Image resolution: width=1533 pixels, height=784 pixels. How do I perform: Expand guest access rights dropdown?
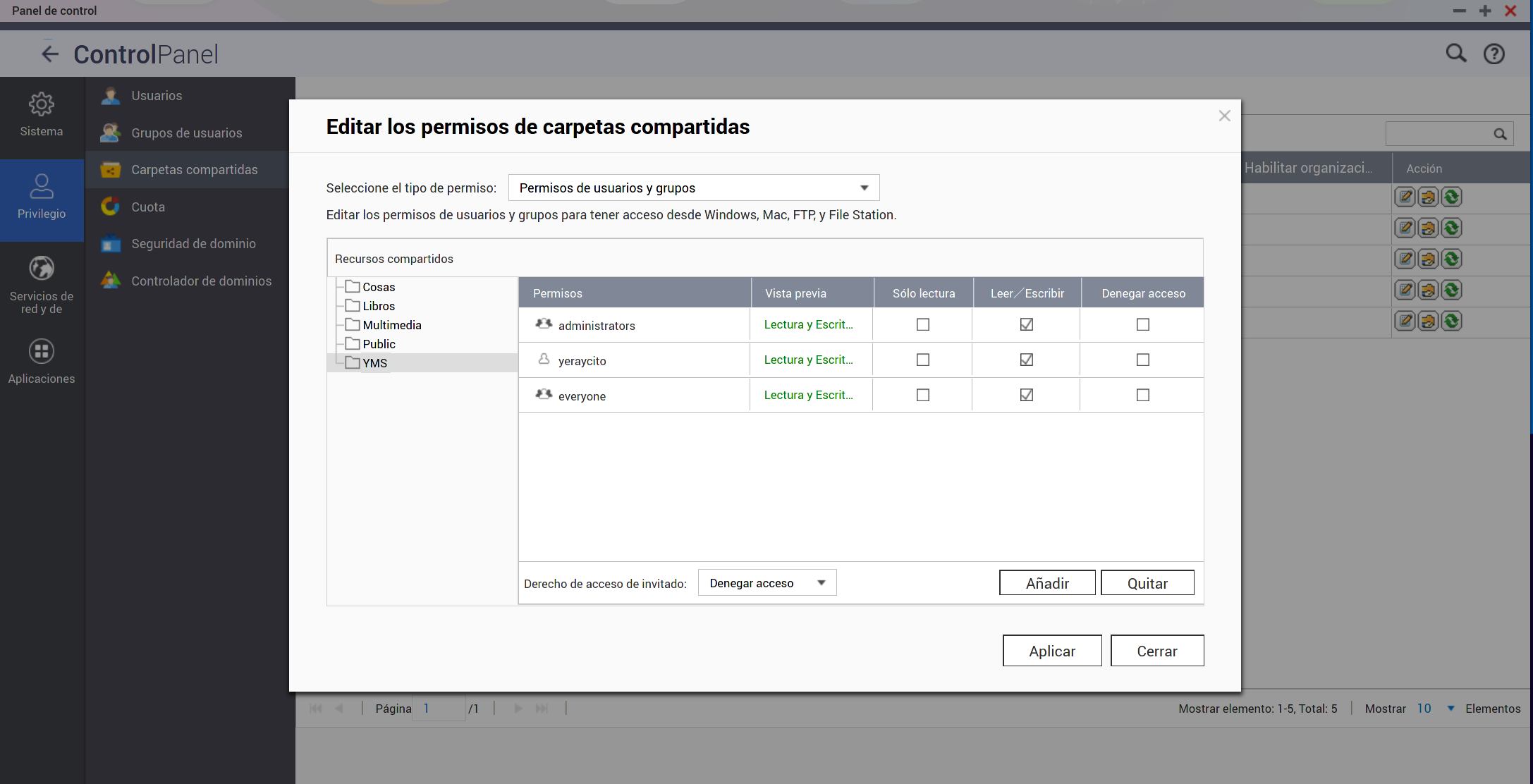[766, 583]
